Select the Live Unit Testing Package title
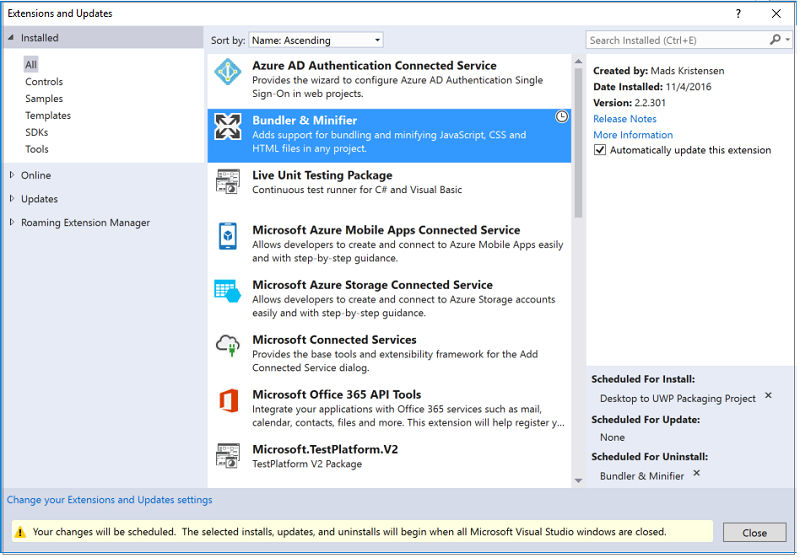Screen dimensions: 800x558 pos(322,175)
